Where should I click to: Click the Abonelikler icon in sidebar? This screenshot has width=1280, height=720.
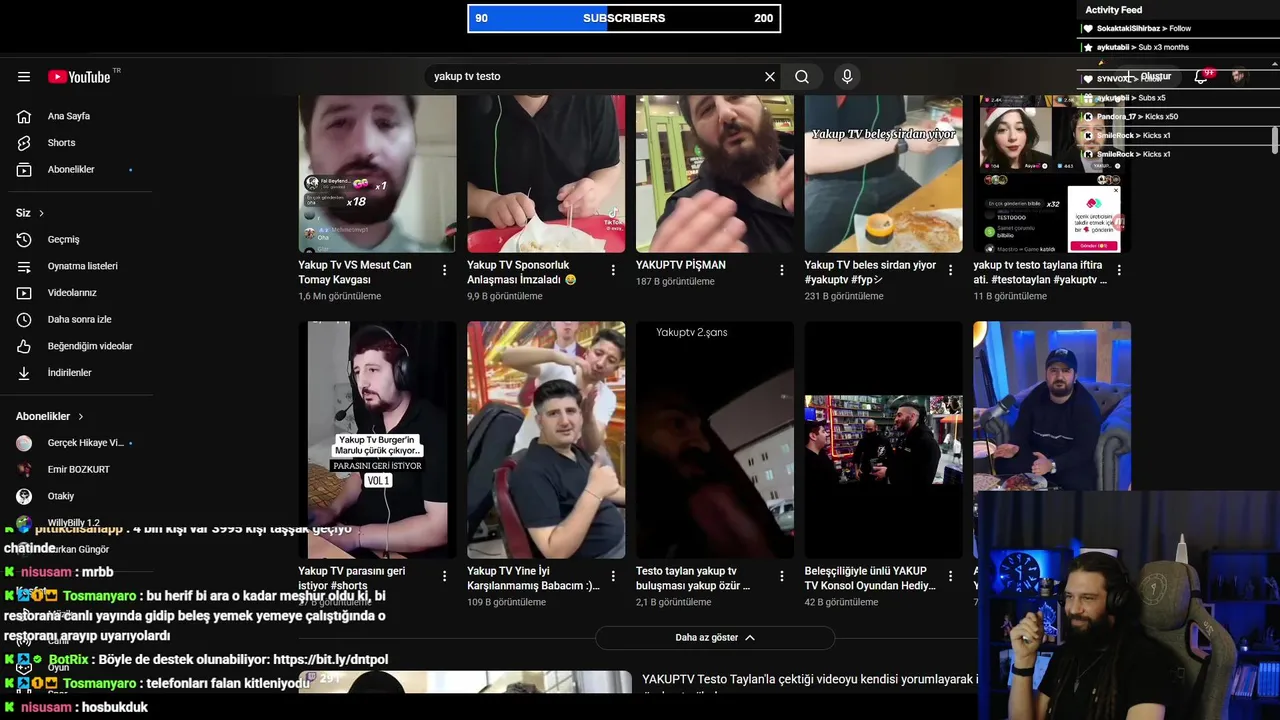[x=24, y=169]
